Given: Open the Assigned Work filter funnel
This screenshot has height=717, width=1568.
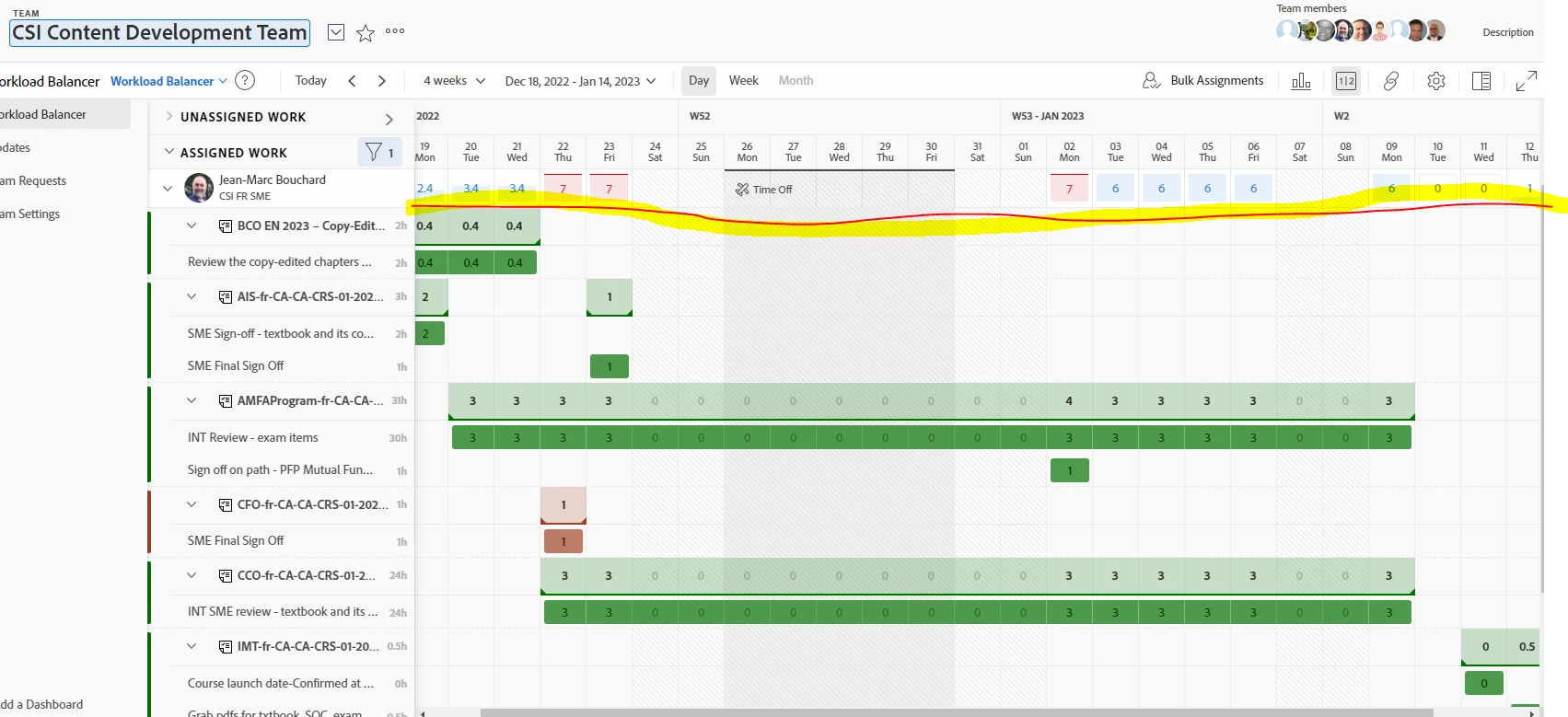Looking at the screenshot, I should pyautogui.click(x=379, y=151).
